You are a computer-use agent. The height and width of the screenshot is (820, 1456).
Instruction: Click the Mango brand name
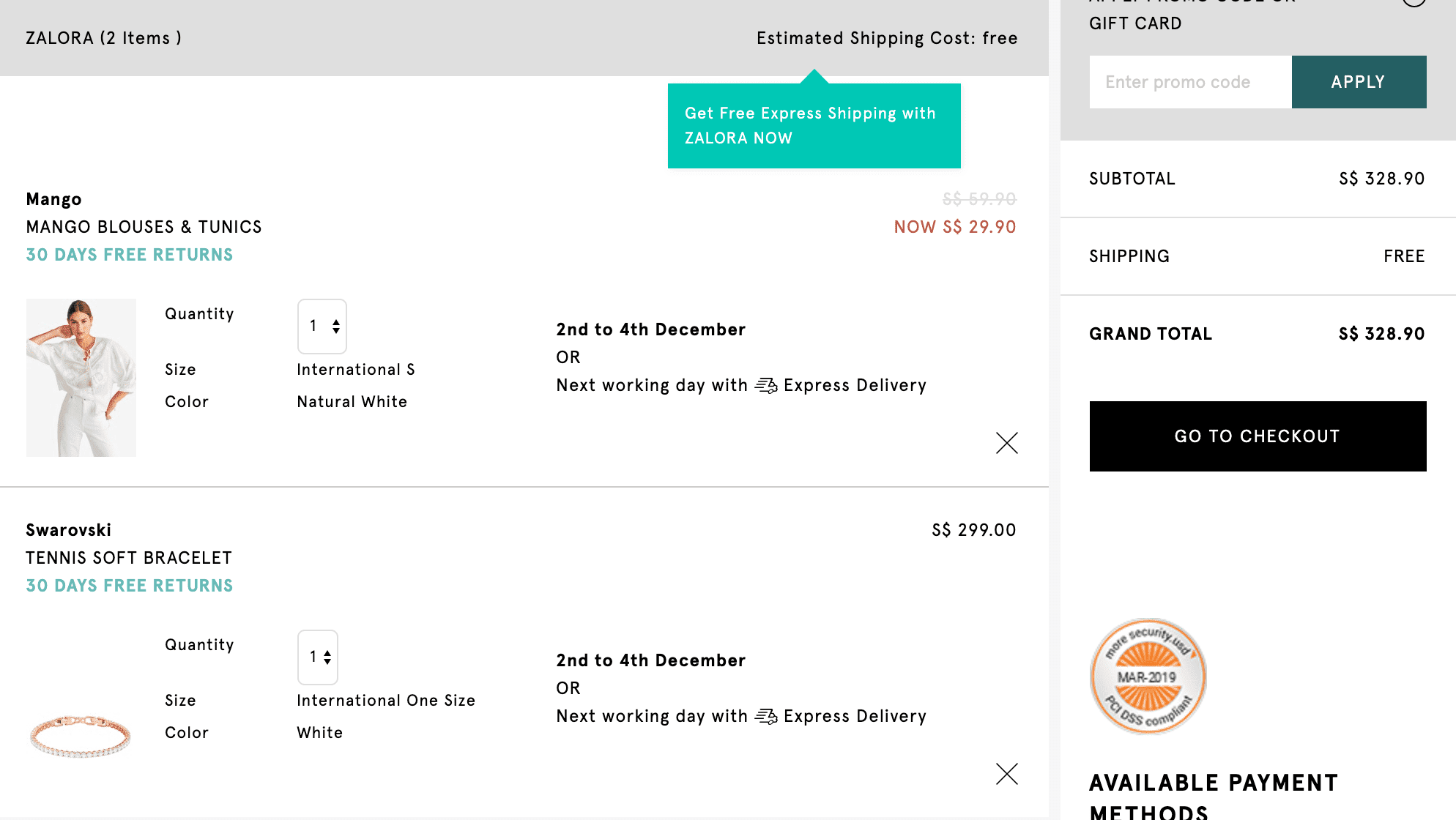pyautogui.click(x=54, y=199)
